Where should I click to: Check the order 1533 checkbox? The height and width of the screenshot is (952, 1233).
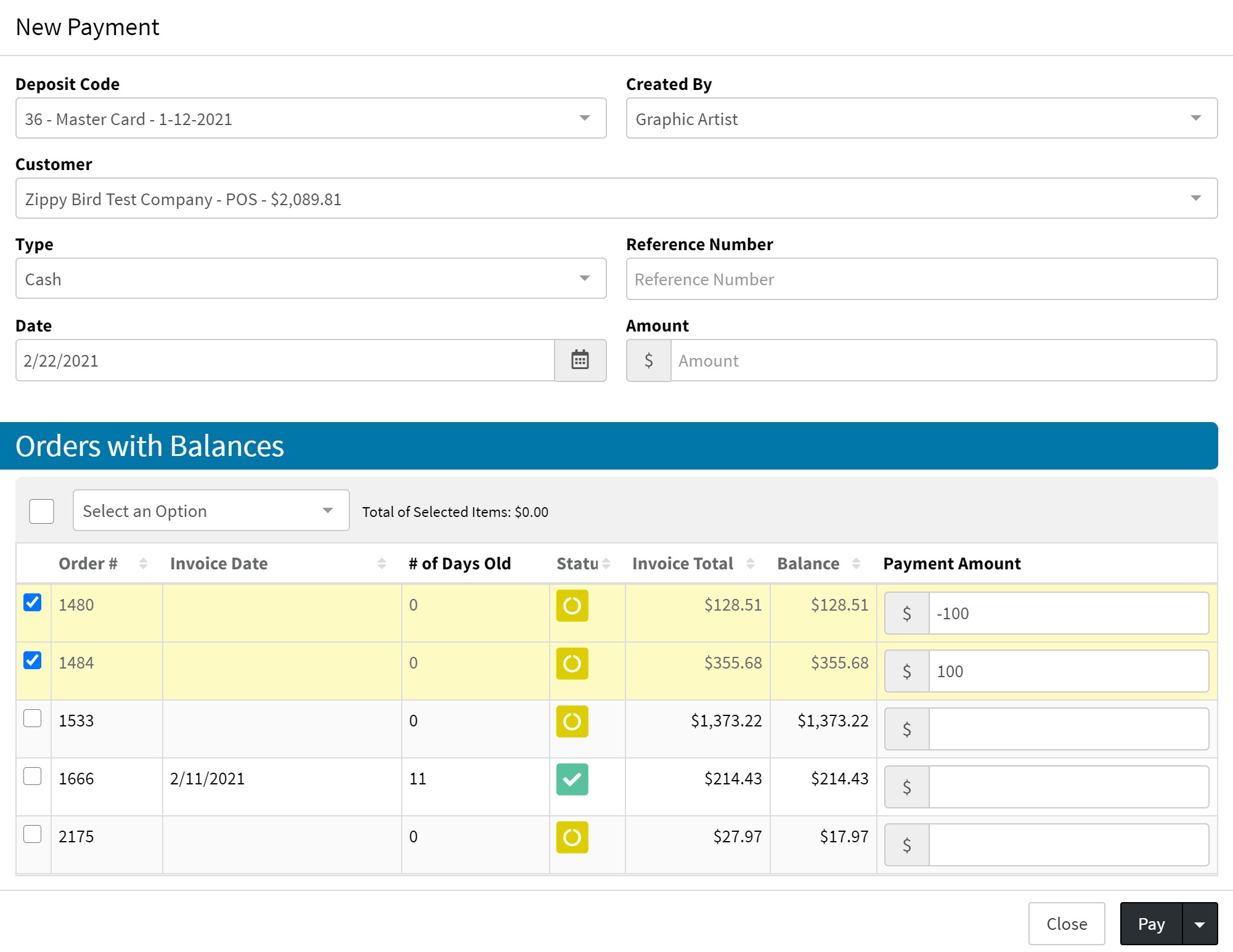(33, 718)
